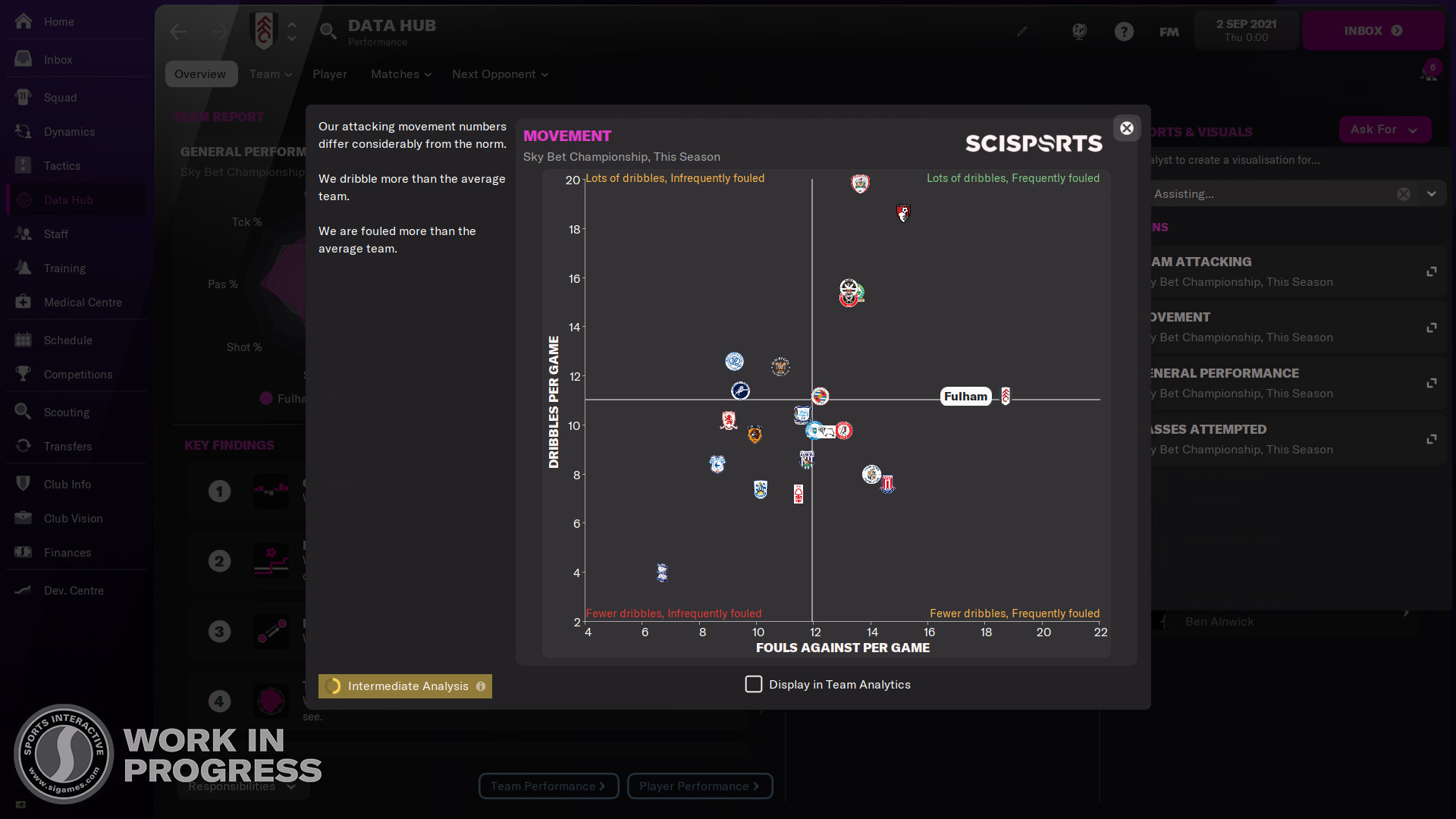Click the Data Hub sidebar icon
Image resolution: width=1456 pixels, height=819 pixels.
click(24, 199)
